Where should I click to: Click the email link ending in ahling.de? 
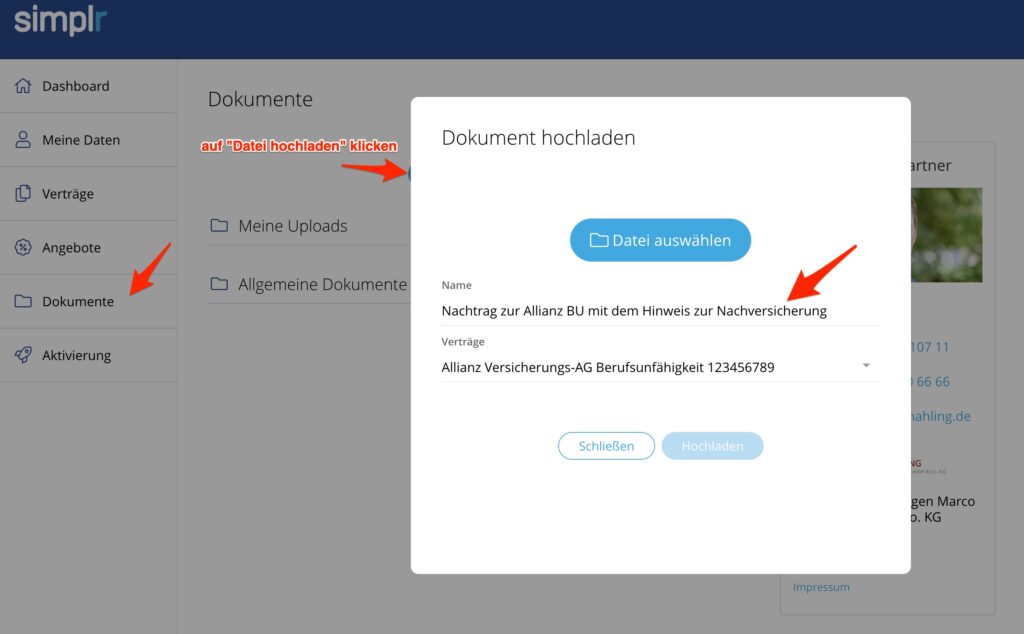pyautogui.click(x=940, y=416)
